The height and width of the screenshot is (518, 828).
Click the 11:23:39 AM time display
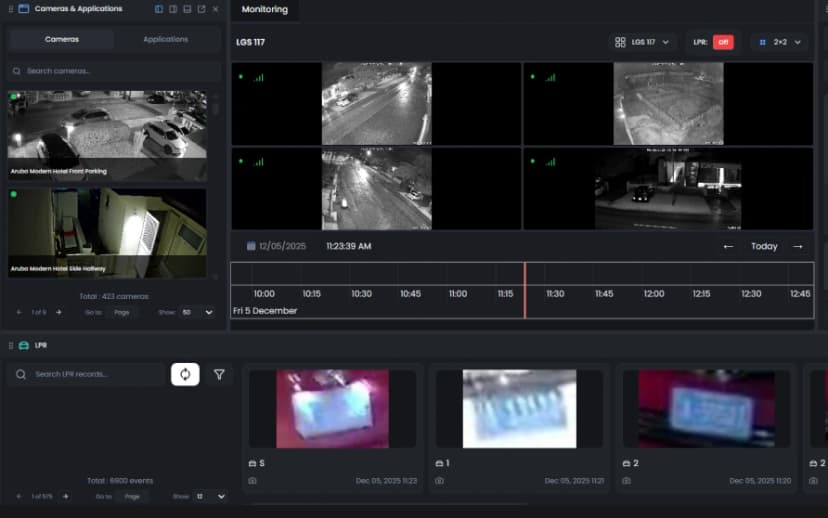[x=349, y=246]
